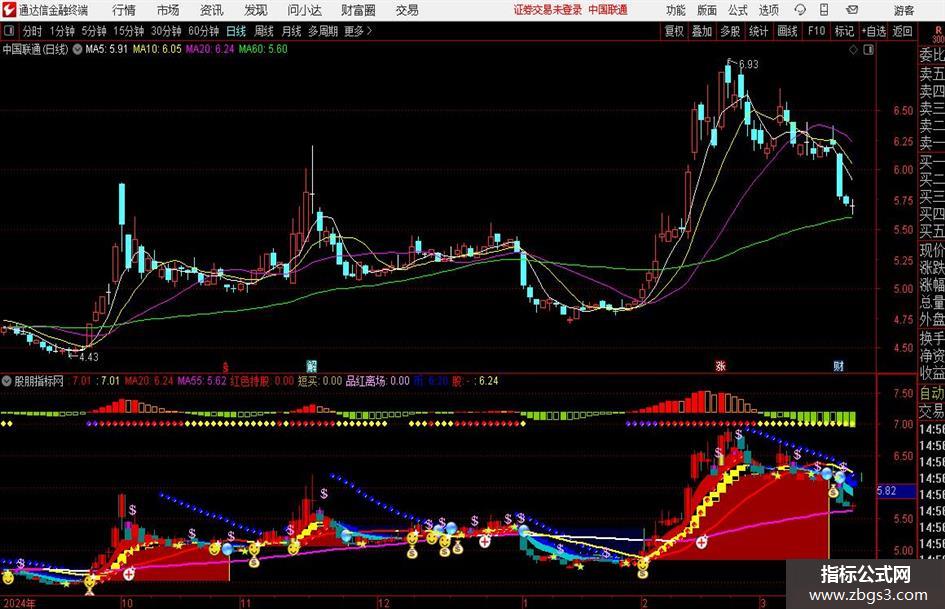Viewport: 945px width, 609px height.
Task: Click the 4.43 low price annotation
Action: pyautogui.click(x=89, y=357)
